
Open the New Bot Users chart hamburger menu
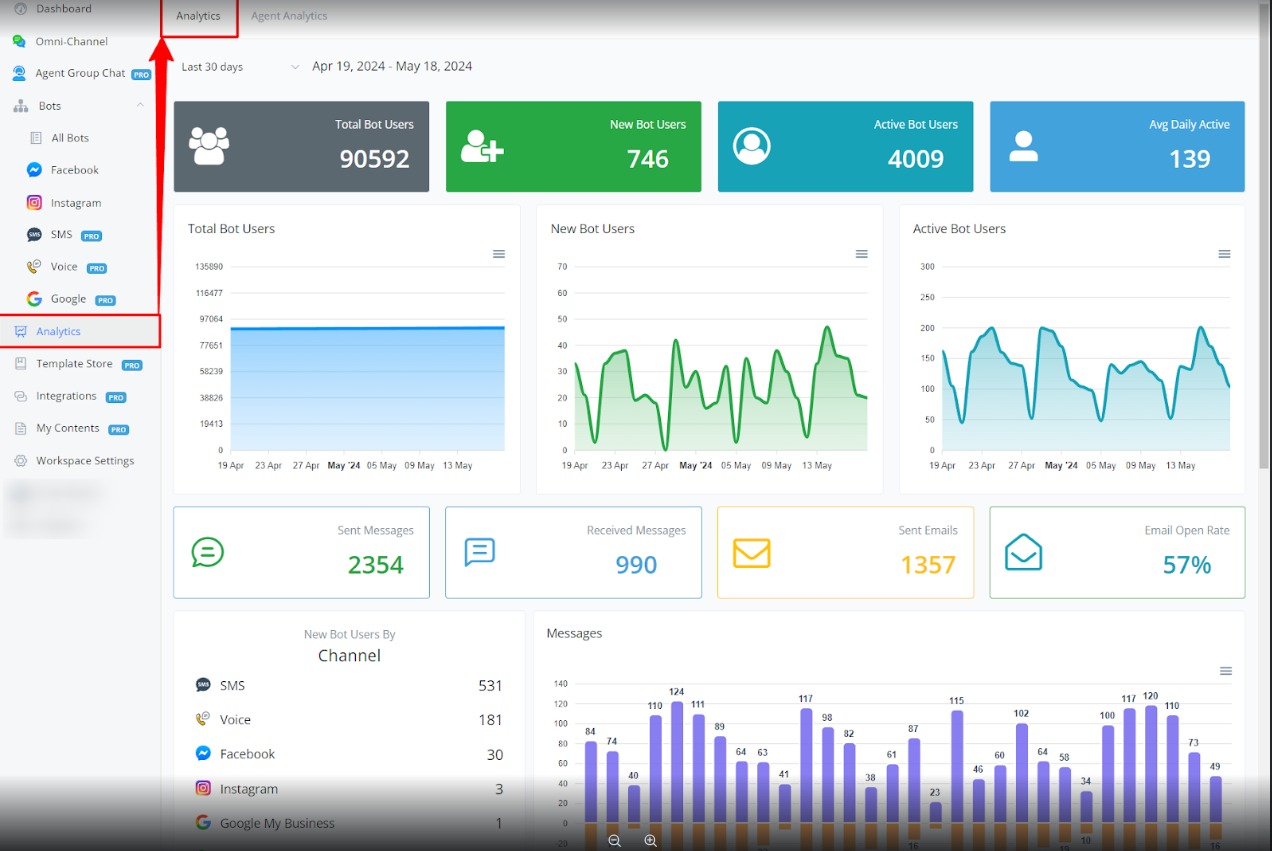point(861,254)
